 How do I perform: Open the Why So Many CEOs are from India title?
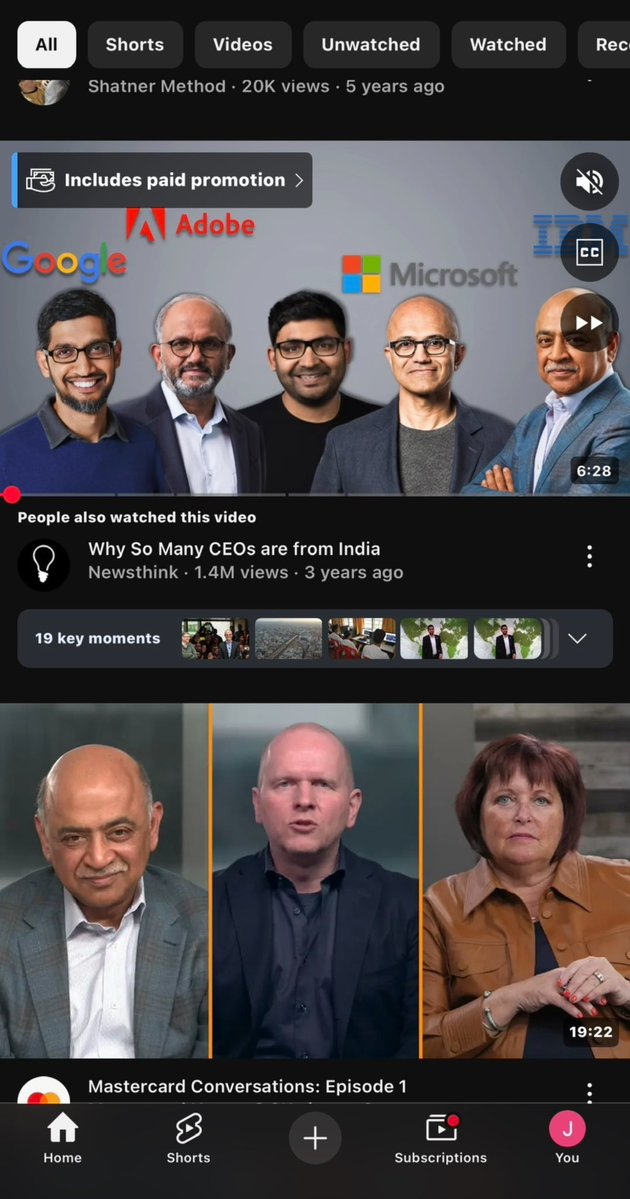click(234, 549)
